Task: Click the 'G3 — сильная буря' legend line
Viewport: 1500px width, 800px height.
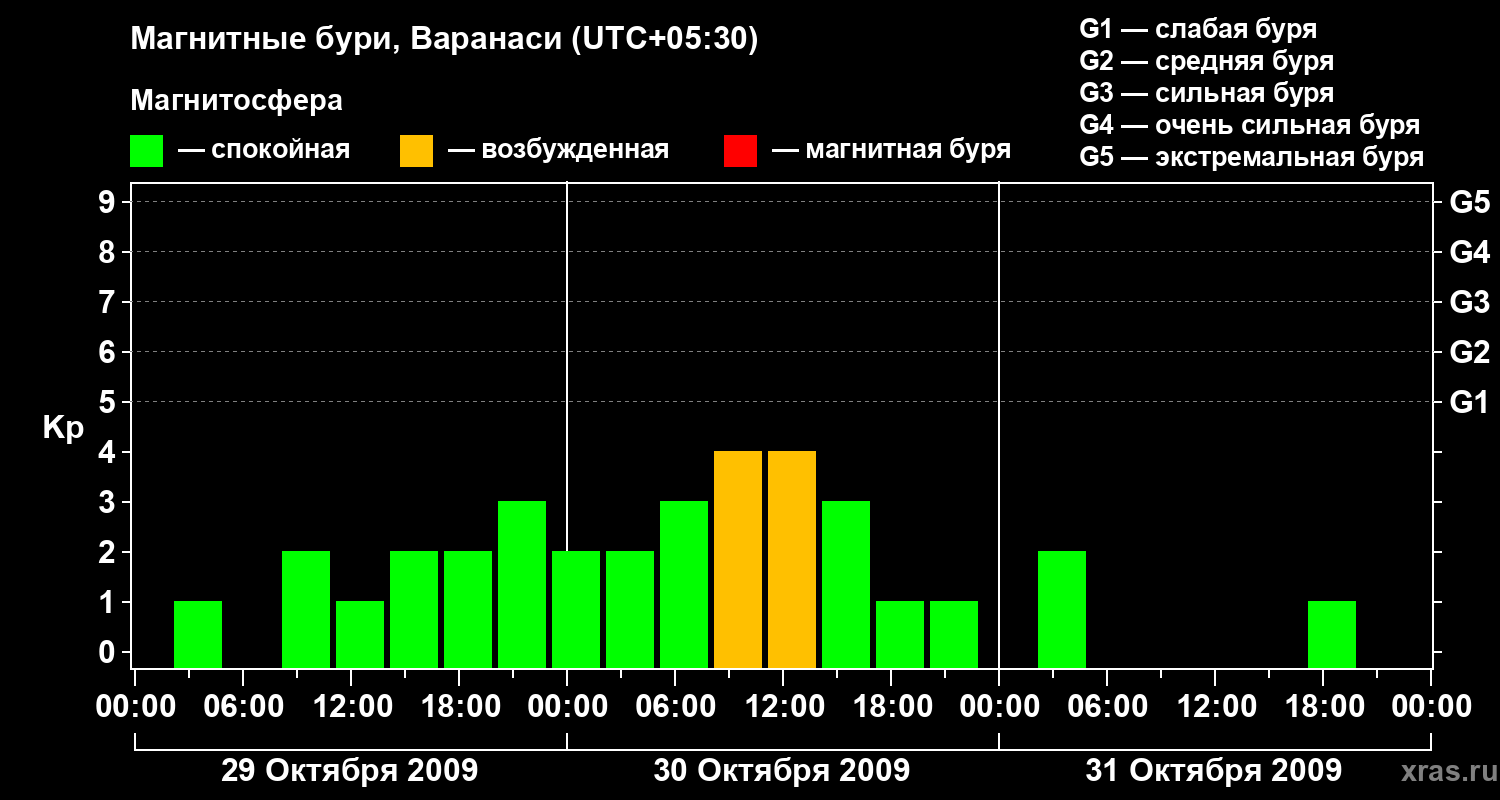Action: tap(1207, 93)
